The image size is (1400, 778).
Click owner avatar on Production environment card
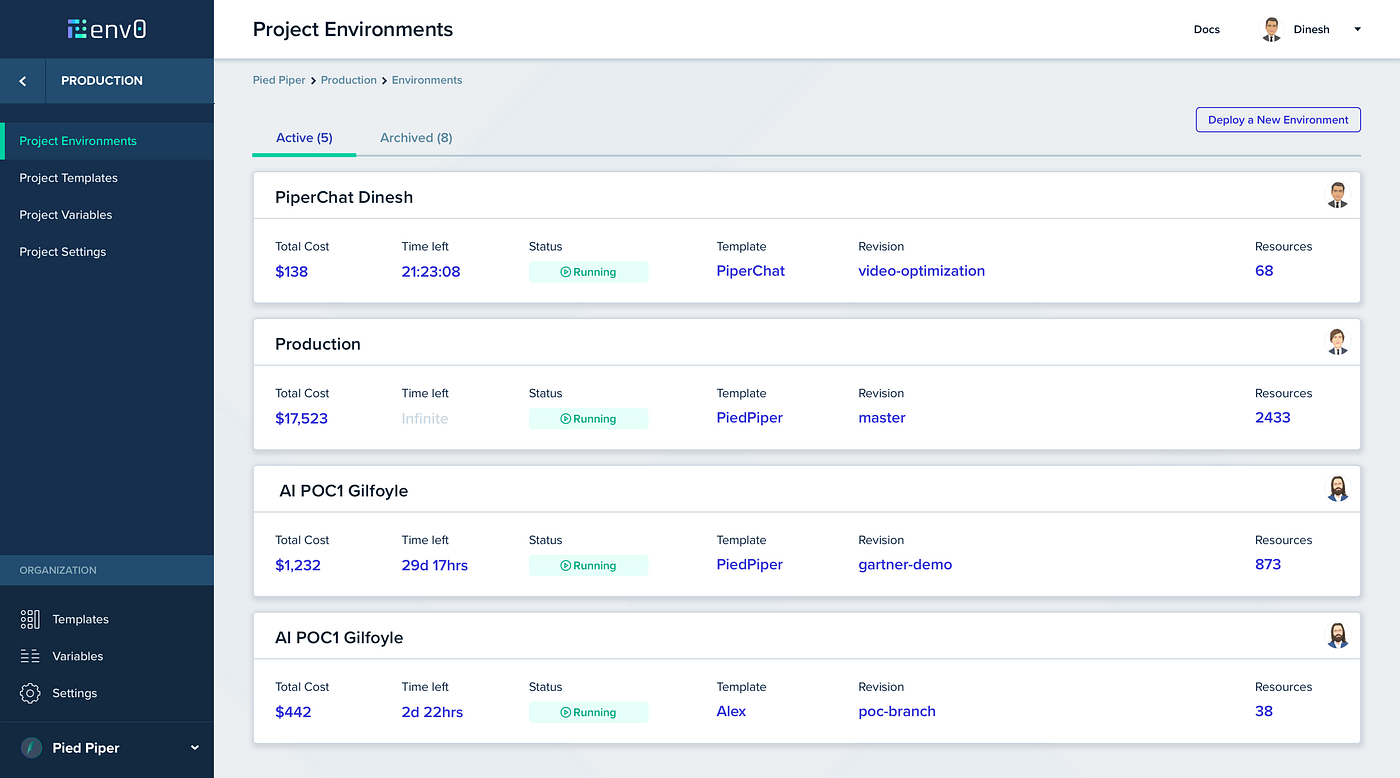pos(1337,342)
